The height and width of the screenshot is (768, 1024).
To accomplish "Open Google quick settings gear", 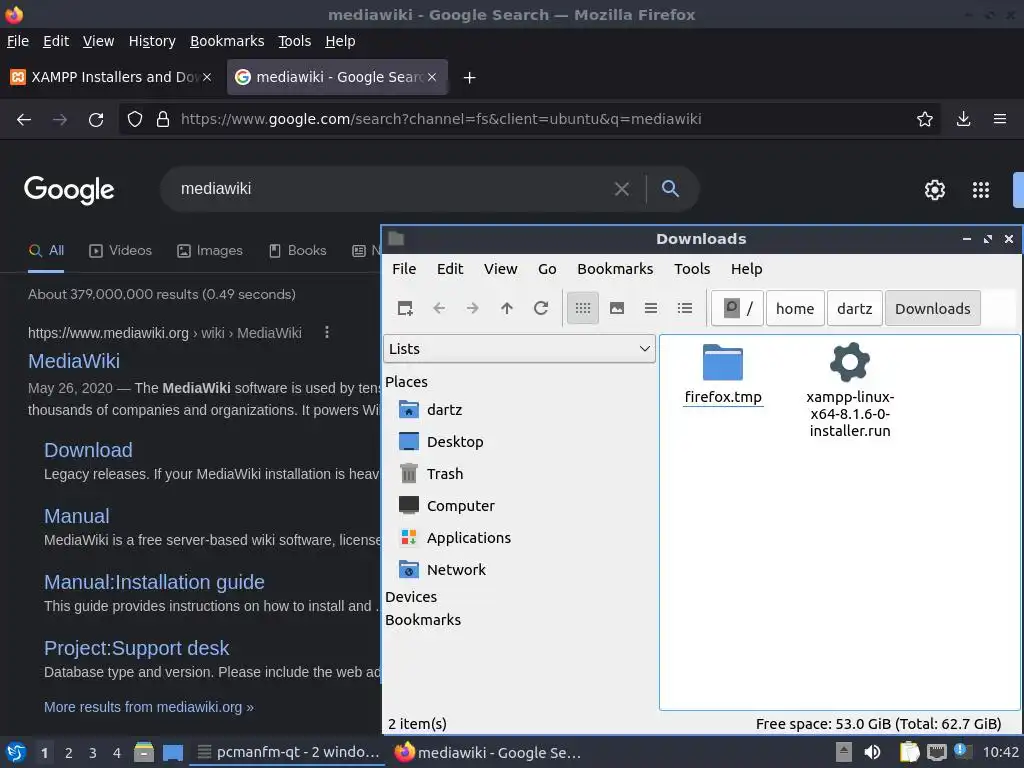I will coord(935,189).
